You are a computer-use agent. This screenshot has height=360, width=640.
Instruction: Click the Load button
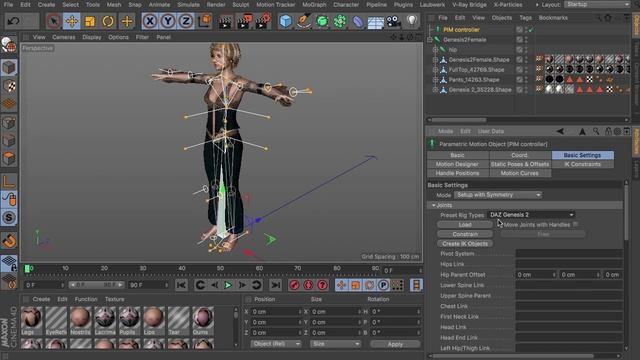465,224
